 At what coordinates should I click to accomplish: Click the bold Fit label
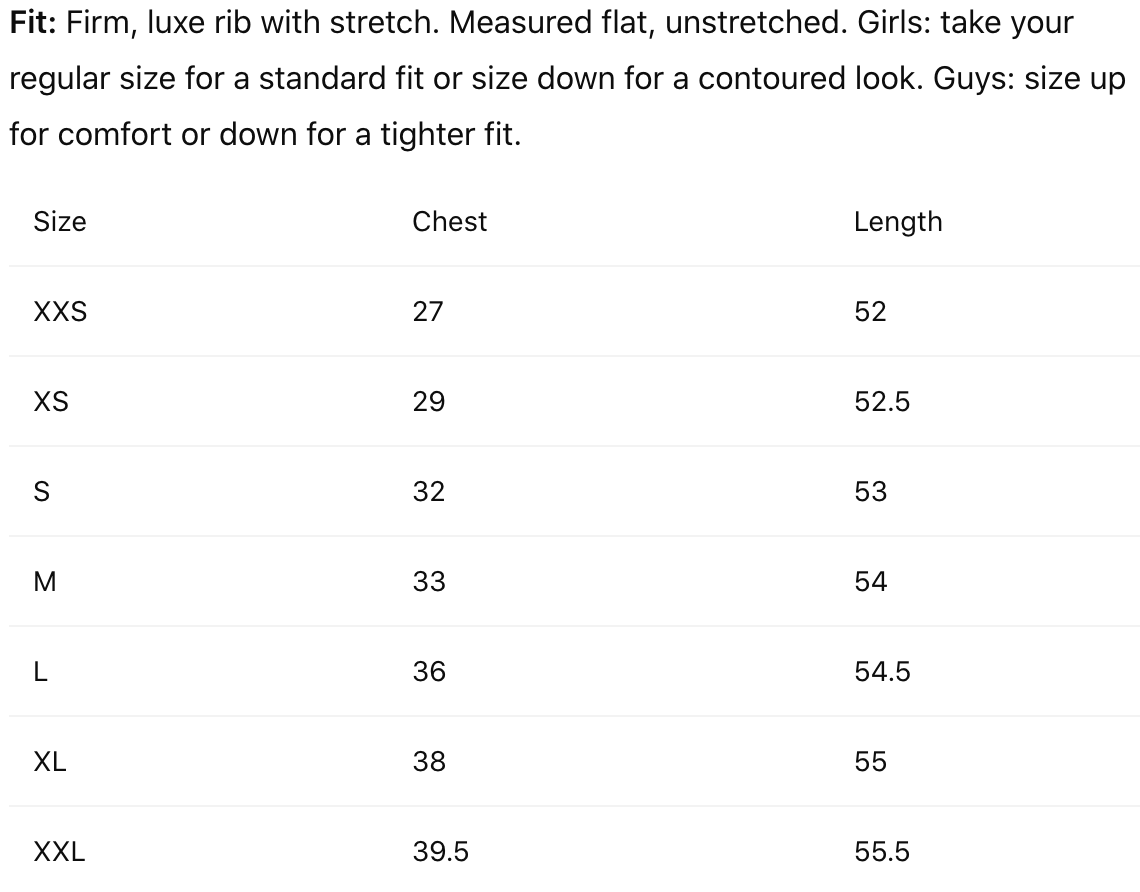(x=33, y=22)
